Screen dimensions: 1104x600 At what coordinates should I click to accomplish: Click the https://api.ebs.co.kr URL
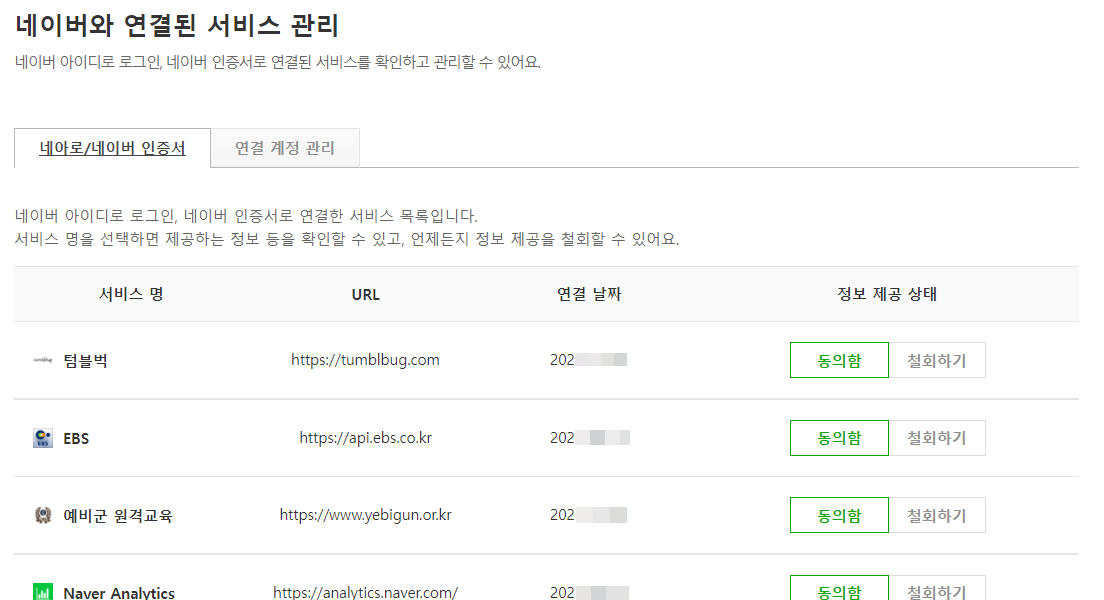(365, 437)
